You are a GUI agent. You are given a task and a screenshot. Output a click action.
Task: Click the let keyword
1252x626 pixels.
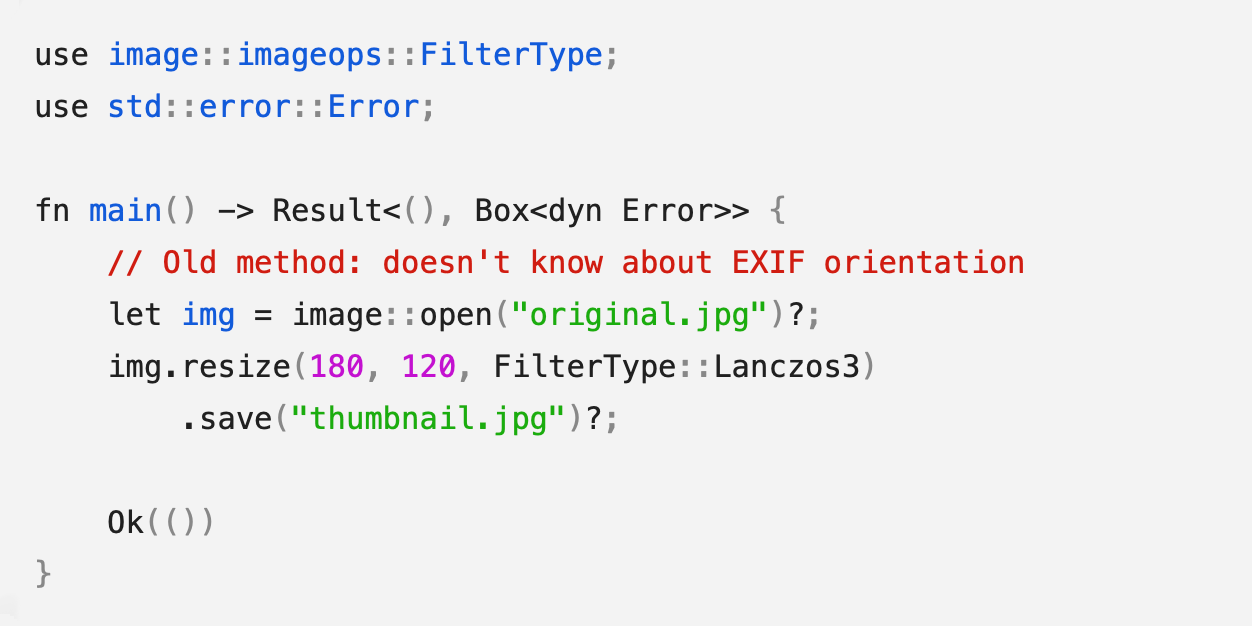pos(135,315)
